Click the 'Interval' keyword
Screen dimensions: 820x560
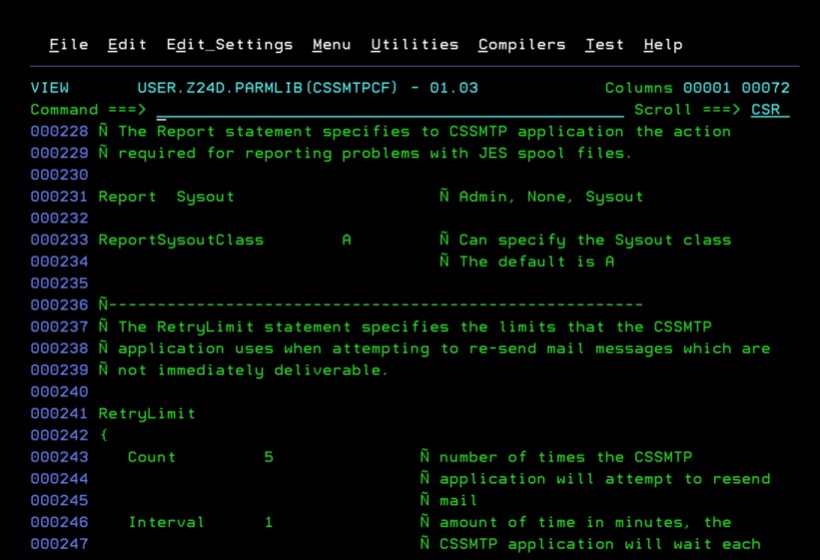(166, 522)
